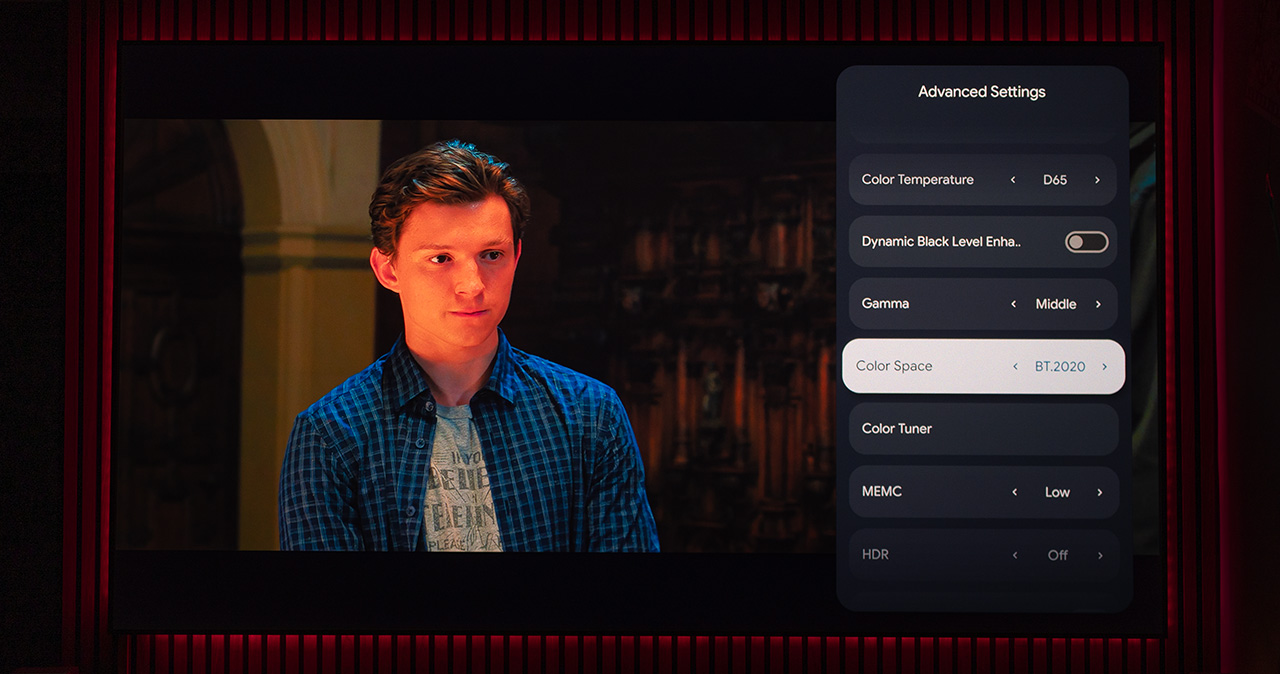Click the Low MEMC value
The width and height of the screenshot is (1280, 674).
(x=1057, y=492)
